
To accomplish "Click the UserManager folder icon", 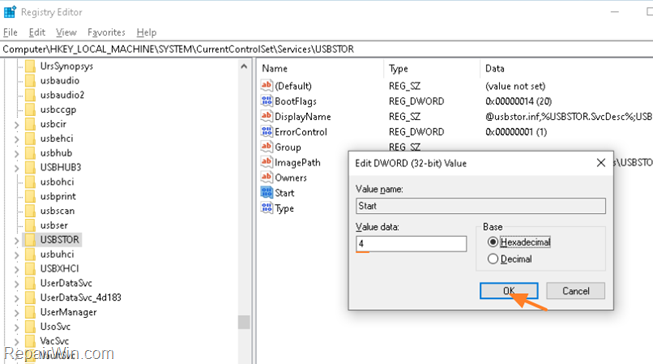I will pyautogui.click(x=30, y=312).
